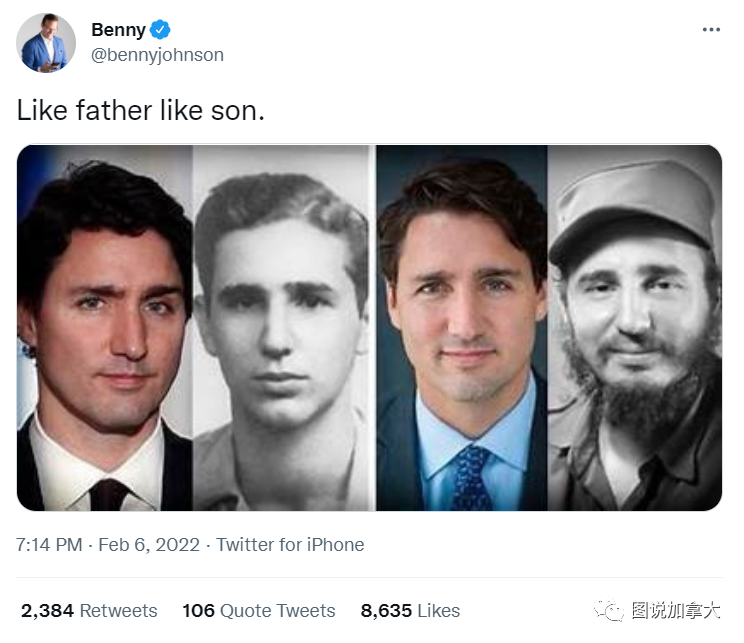Open the @bennyjohnson handle link

[x=157, y=55]
